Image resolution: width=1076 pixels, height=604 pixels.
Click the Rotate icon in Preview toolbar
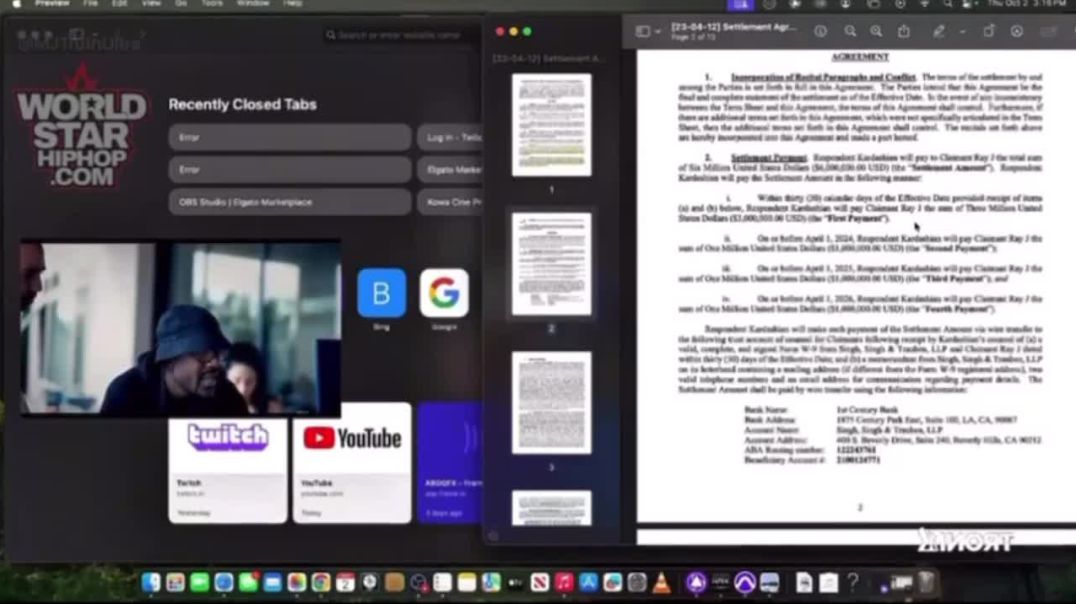pyautogui.click(x=989, y=32)
